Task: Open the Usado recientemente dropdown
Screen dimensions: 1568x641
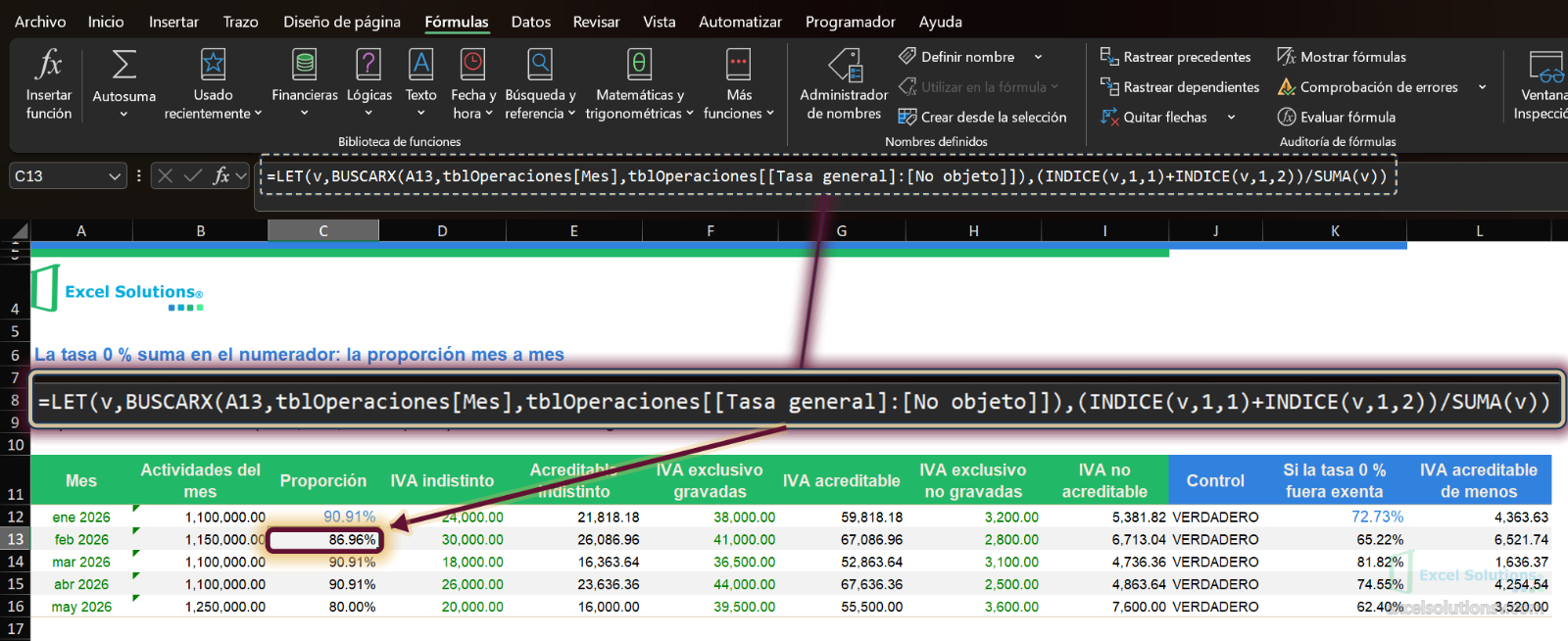Action: pyautogui.click(x=213, y=84)
